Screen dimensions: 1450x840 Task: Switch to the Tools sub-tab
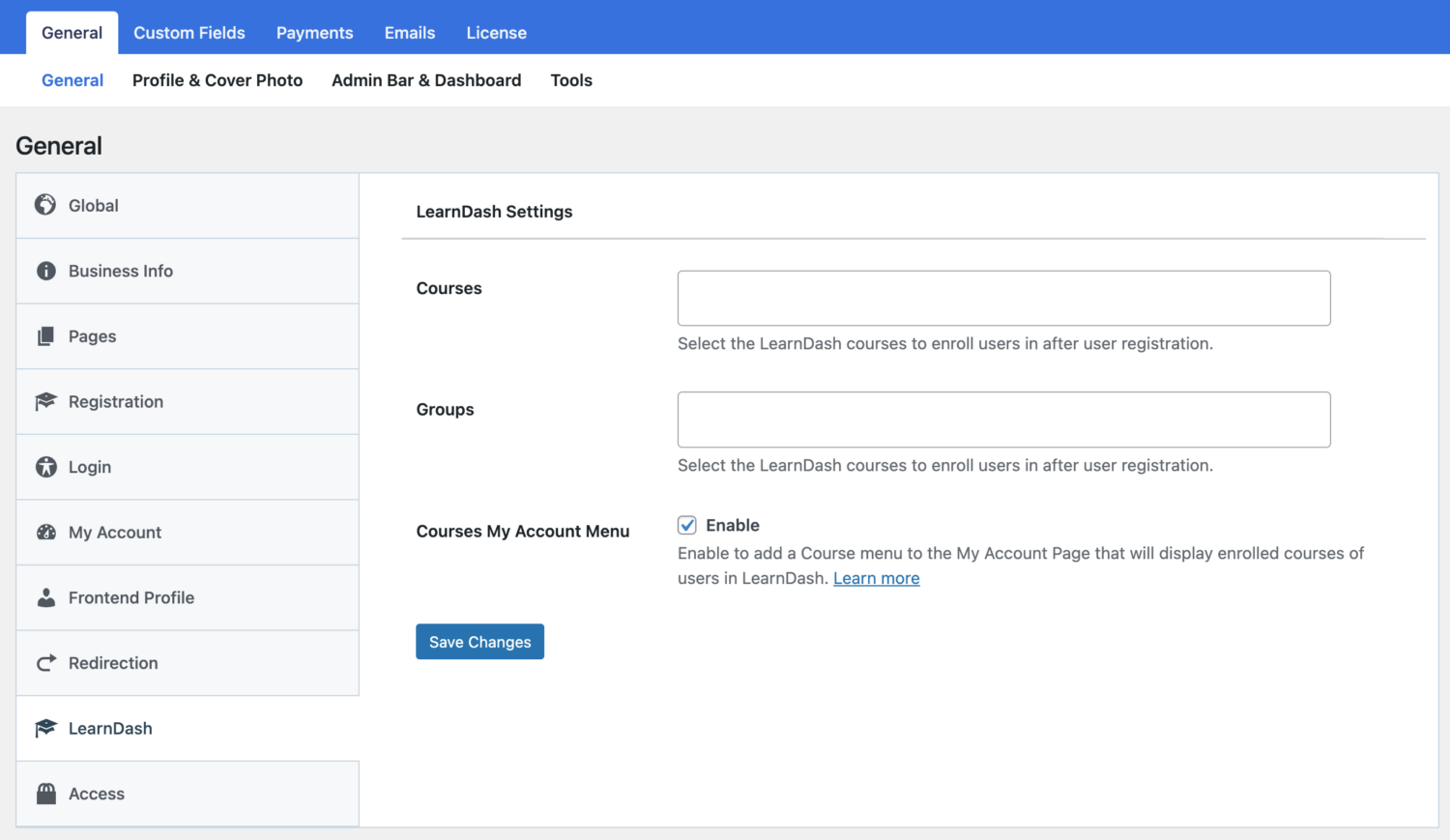(x=571, y=80)
